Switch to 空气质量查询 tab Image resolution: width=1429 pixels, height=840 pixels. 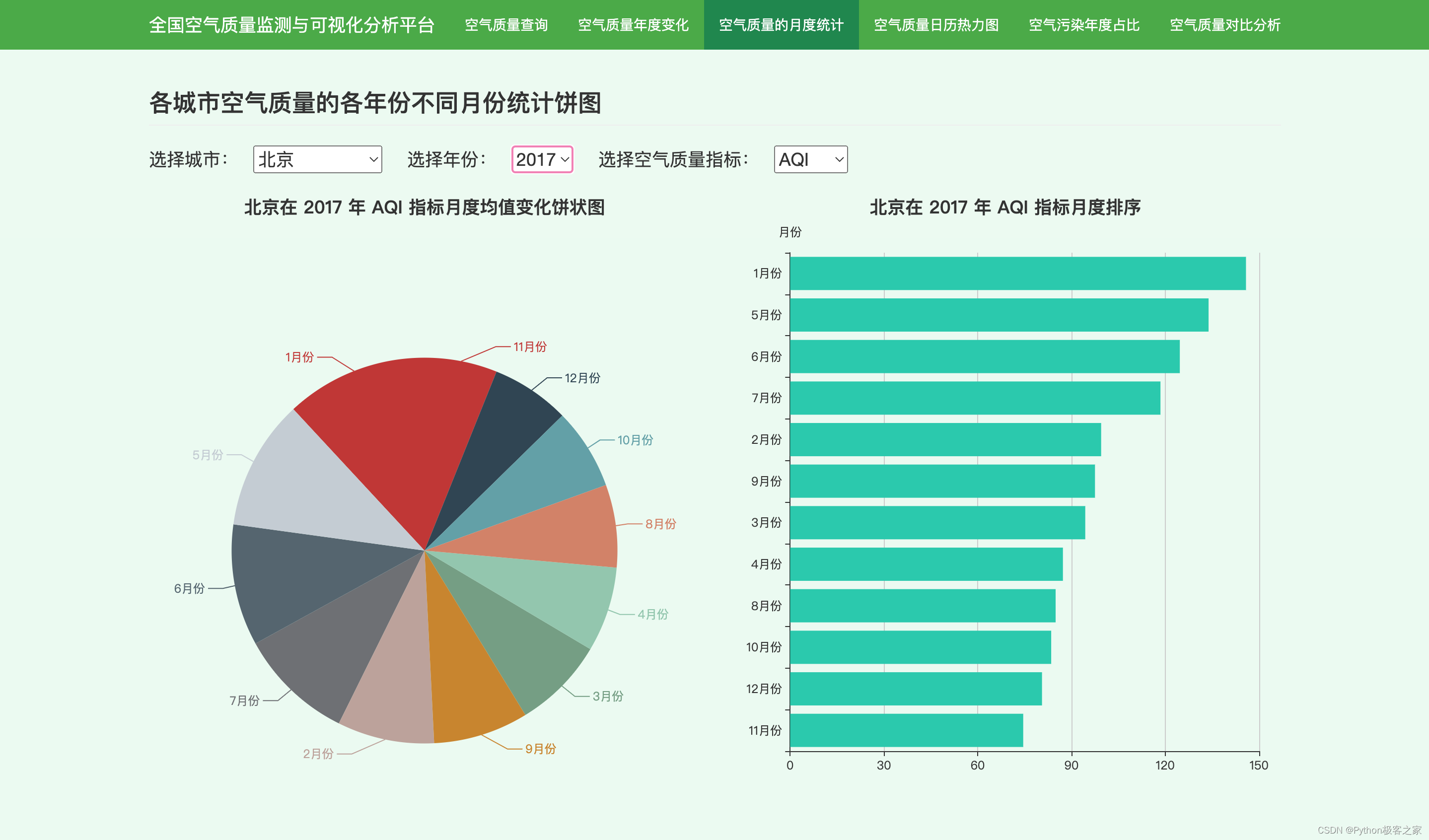[506, 25]
